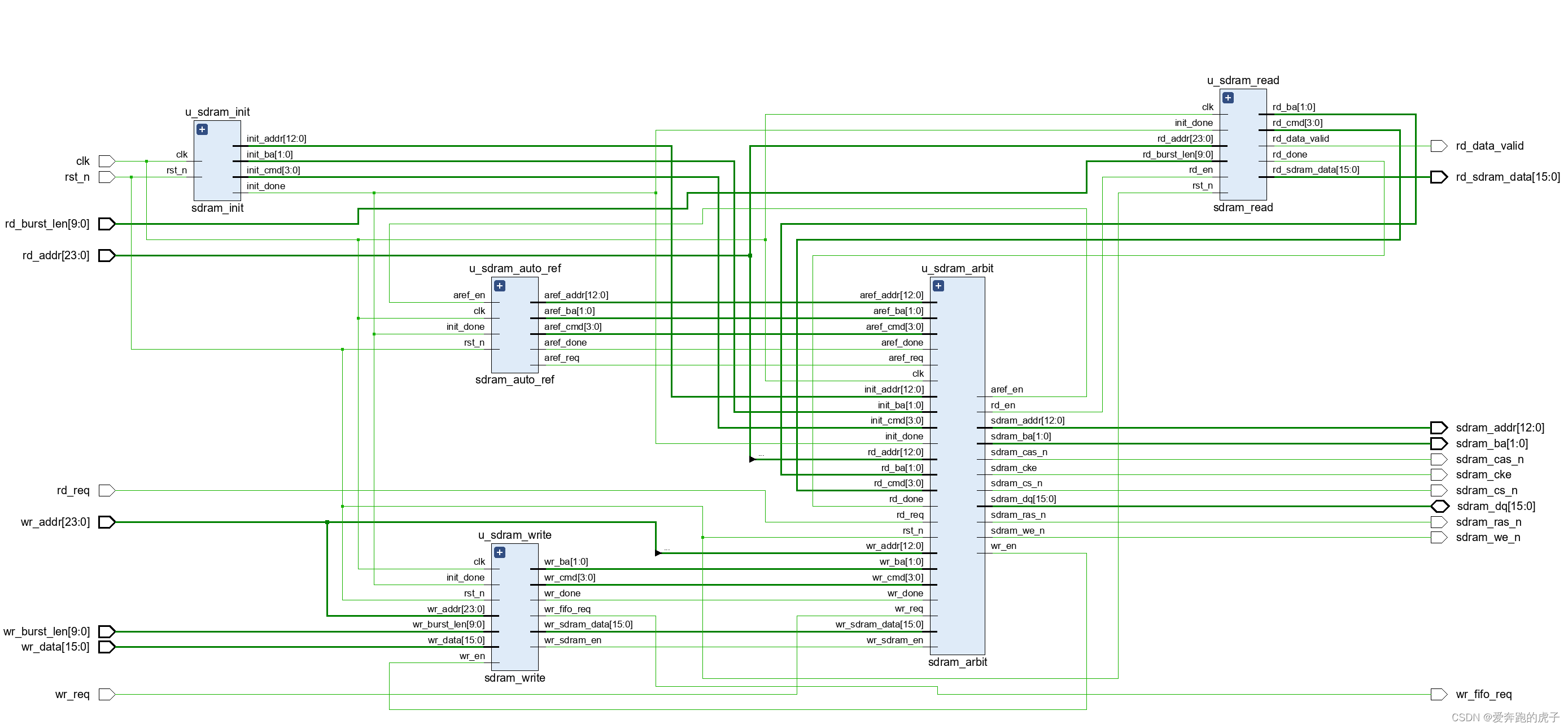Select the sdram_cs_n output port symbol

pos(1439,491)
